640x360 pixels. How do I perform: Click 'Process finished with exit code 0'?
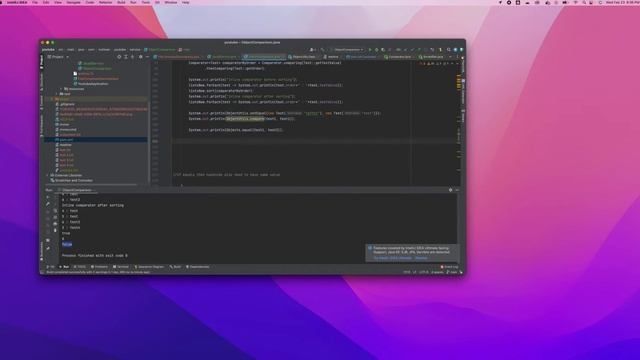(x=95, y=256)
